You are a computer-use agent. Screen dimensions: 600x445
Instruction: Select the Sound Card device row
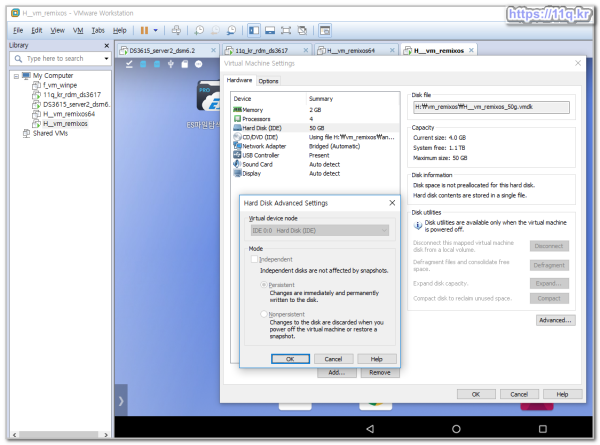(315, 165)
